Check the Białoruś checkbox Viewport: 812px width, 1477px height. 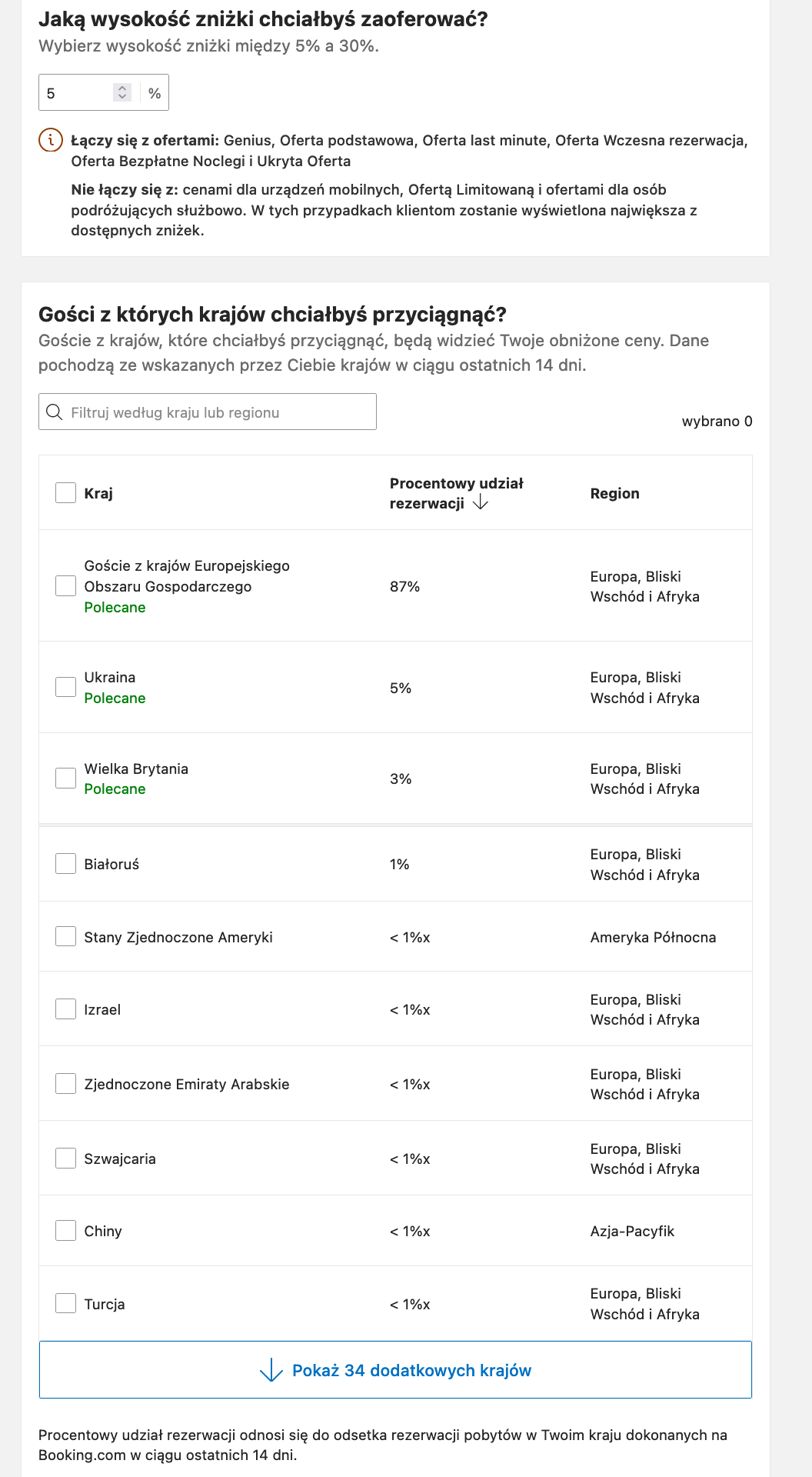(65, 863)
